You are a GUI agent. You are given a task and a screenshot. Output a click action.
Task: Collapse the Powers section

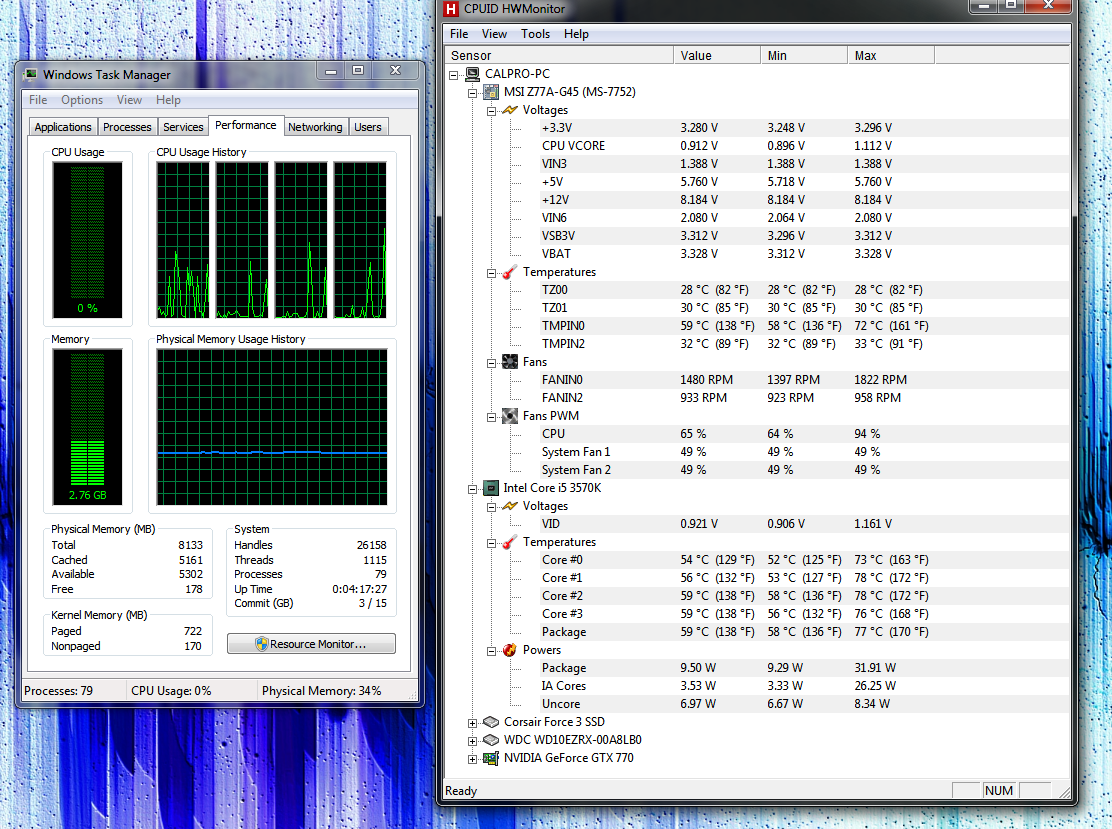[491, 652]
